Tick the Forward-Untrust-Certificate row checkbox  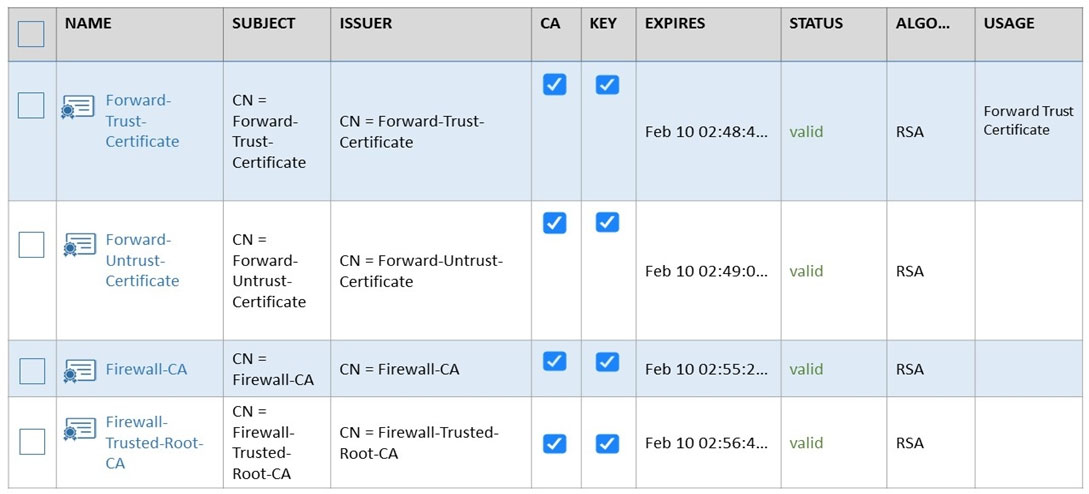pos(31,245)
